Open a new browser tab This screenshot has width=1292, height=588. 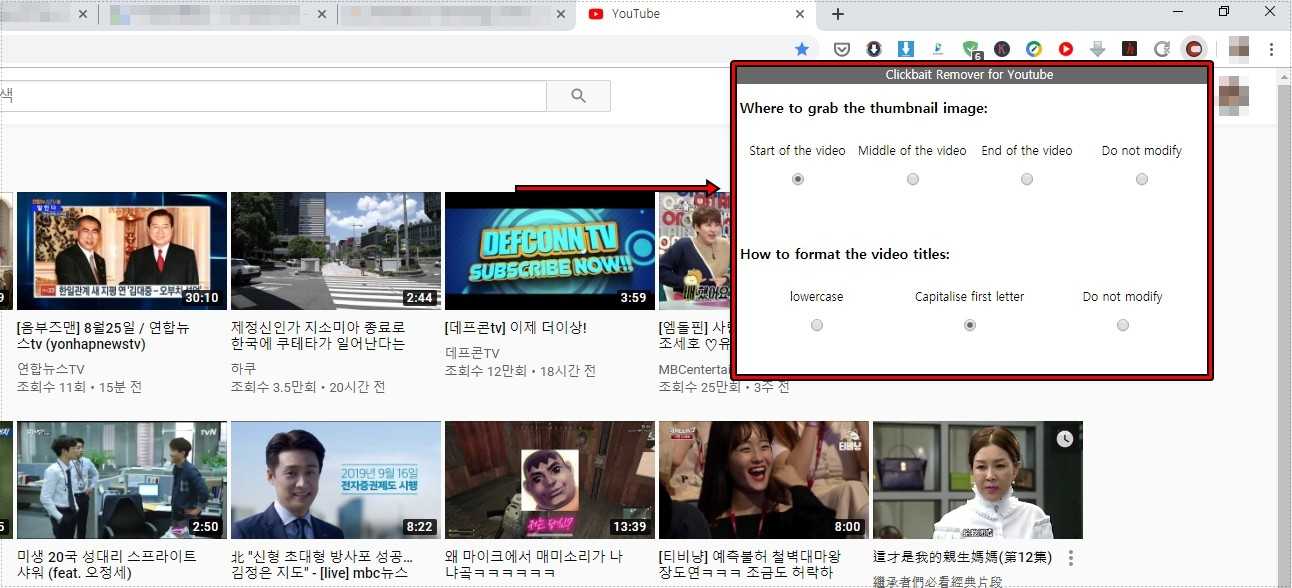point(838,14)
